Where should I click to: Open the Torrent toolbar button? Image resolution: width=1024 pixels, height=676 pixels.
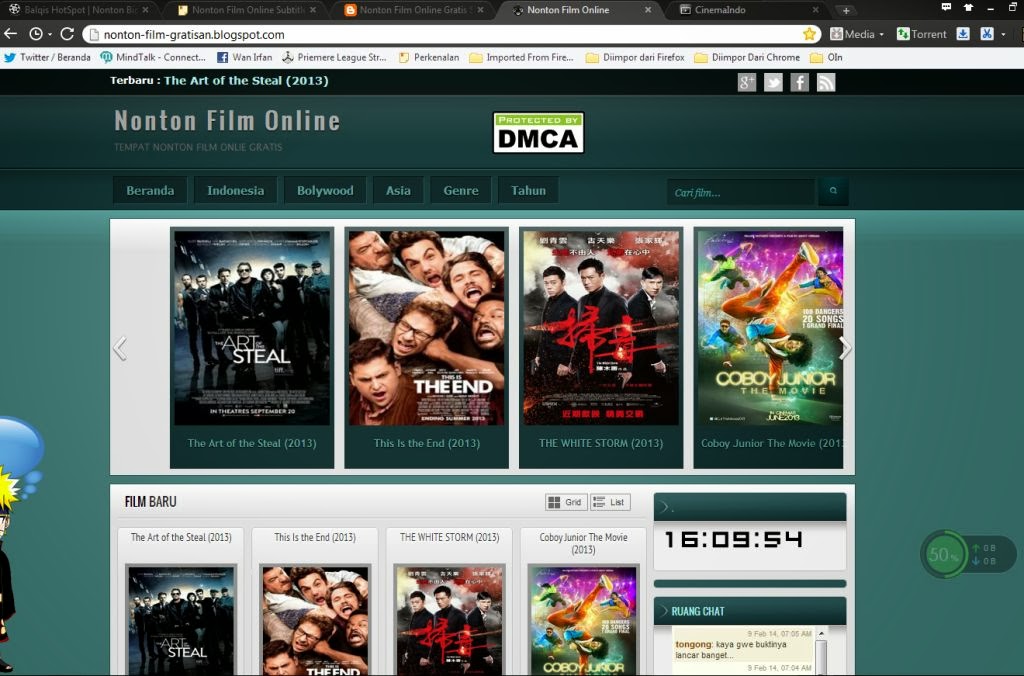click(921, 34)
